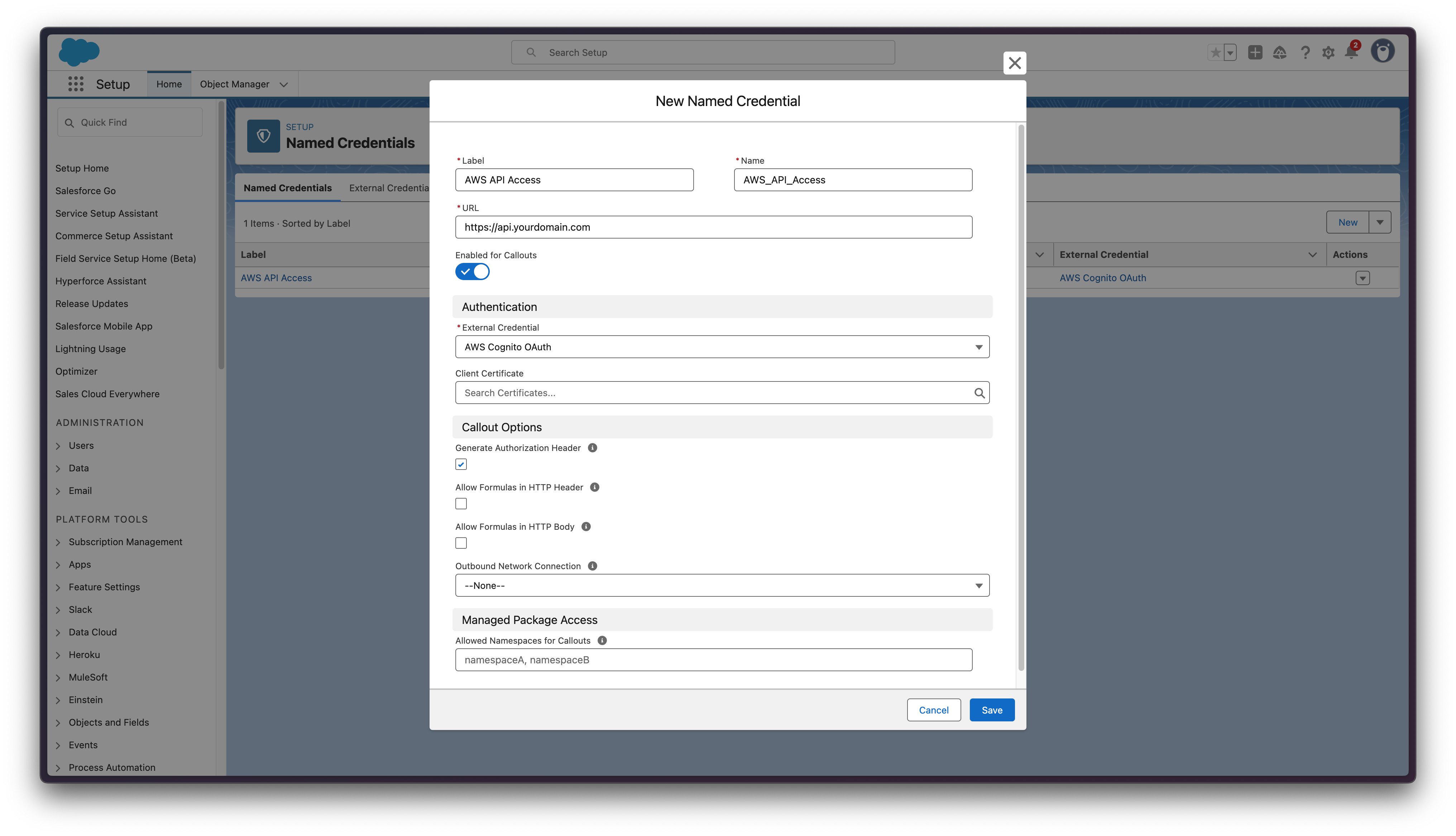1456x836 pixels.
Task: Open the favorites list dropdown arrow
Action: coord(1230,52)
